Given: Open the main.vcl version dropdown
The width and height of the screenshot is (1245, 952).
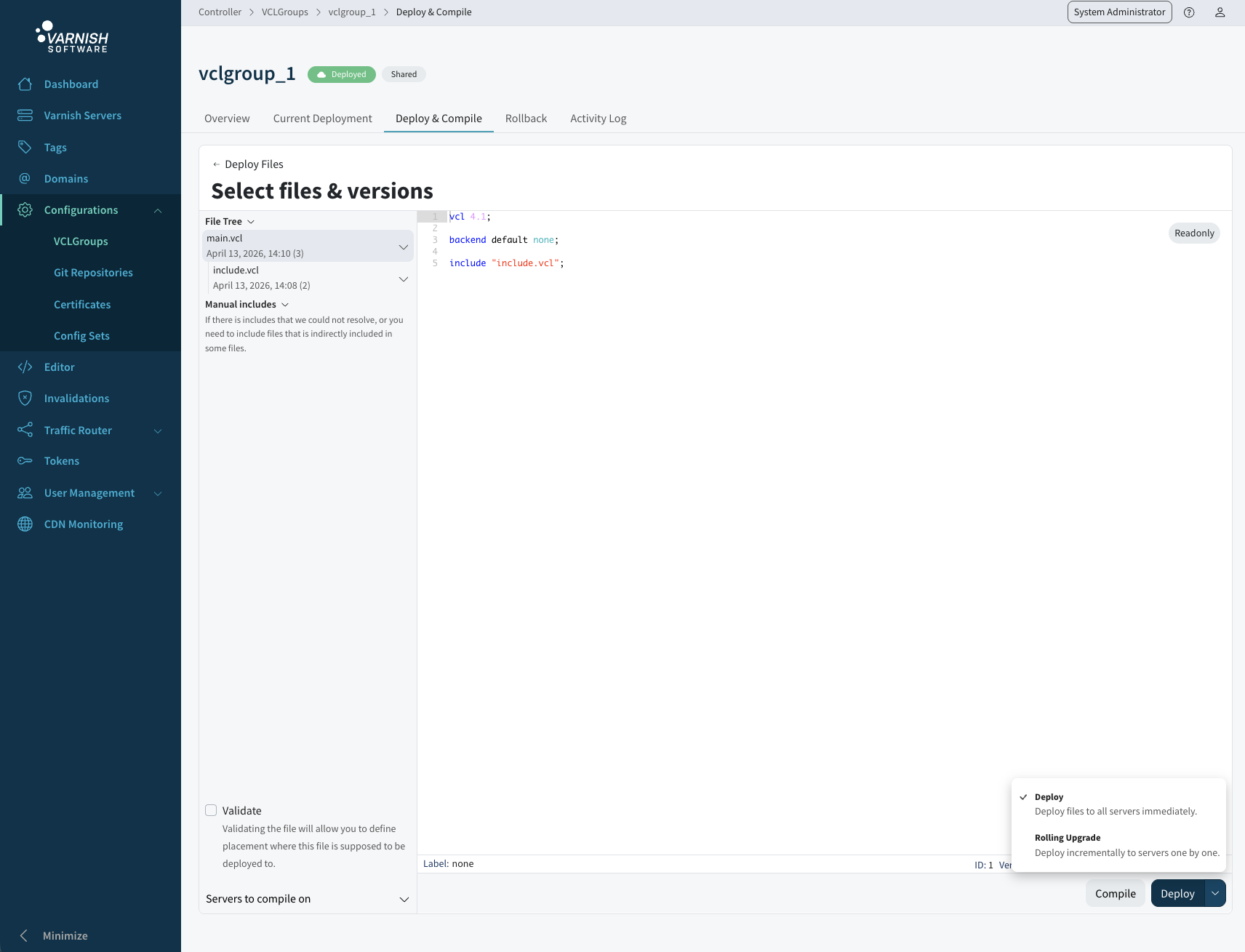Looking at the screenshot, I should [x=404, y=246].
